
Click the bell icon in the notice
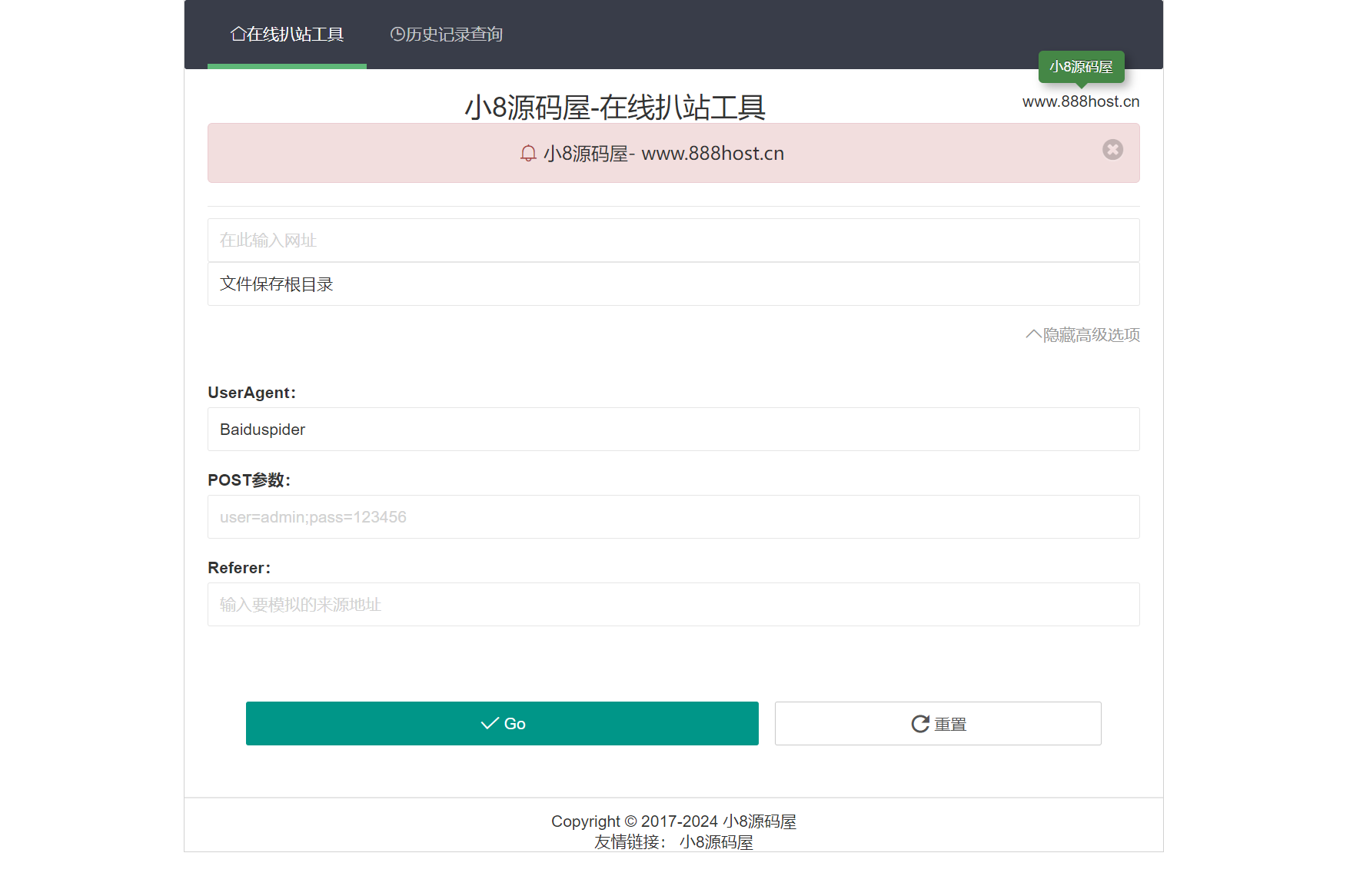click(528, 154)
